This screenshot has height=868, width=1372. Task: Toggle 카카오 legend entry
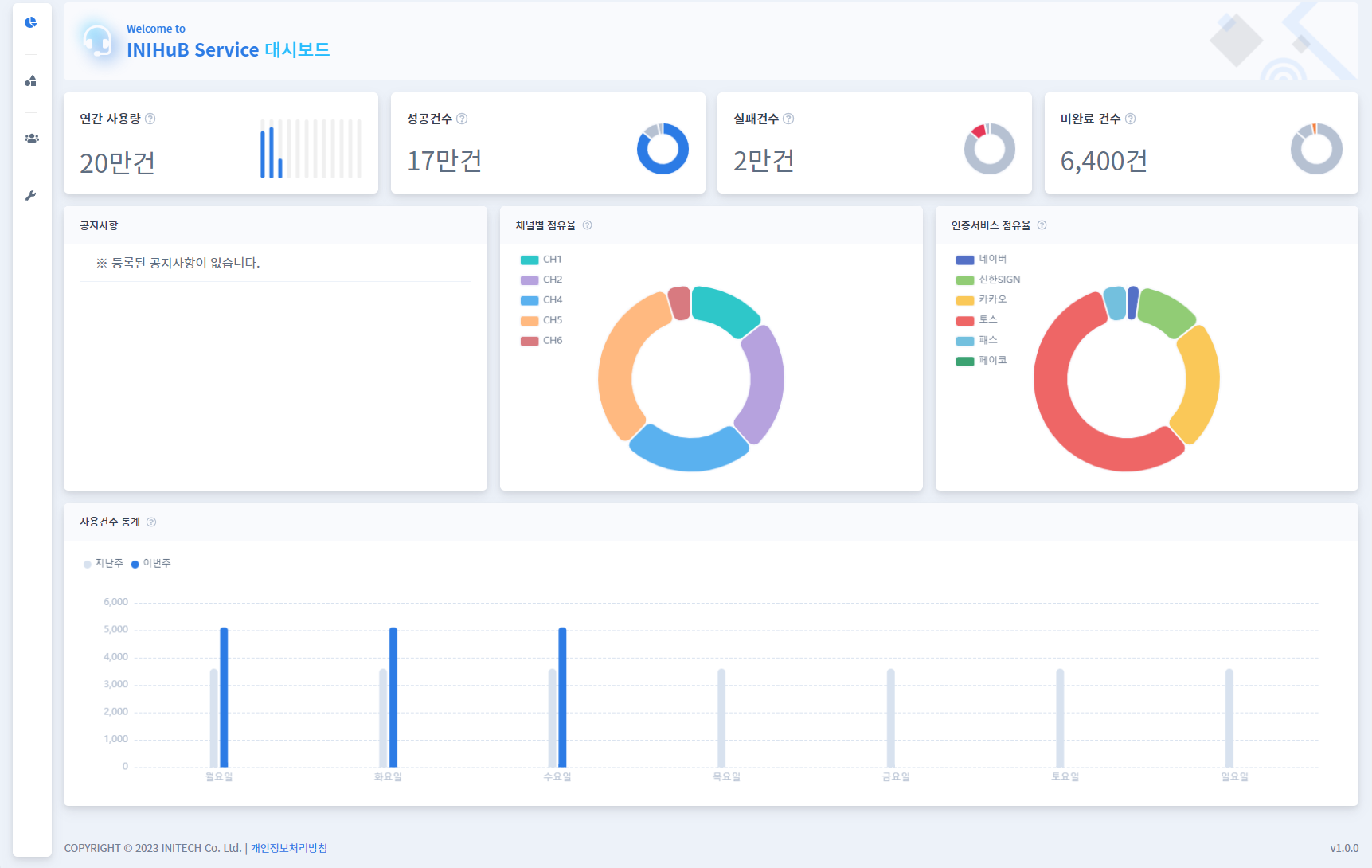point(982,299)
